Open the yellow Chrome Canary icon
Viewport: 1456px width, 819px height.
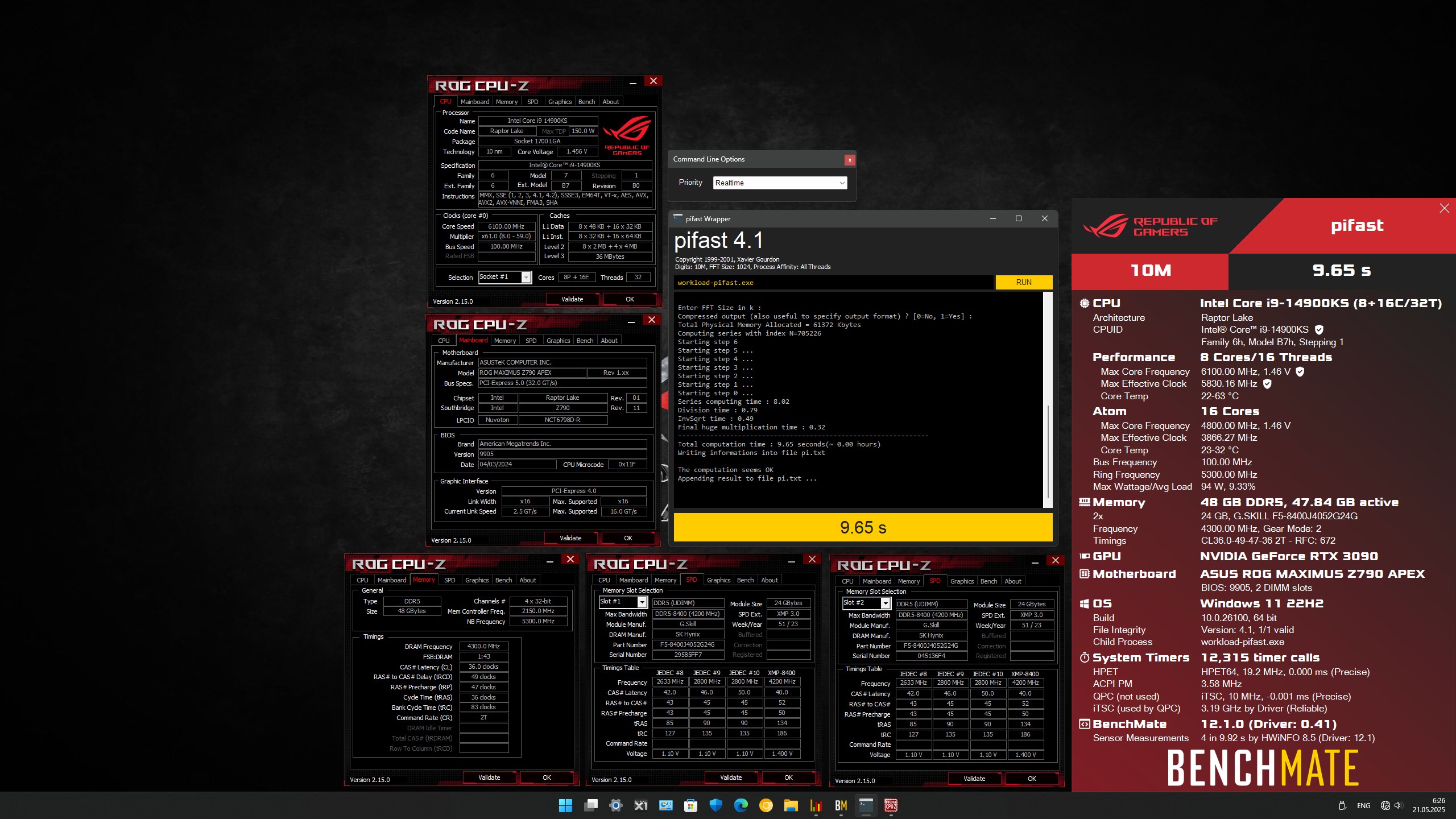point(766,805)
